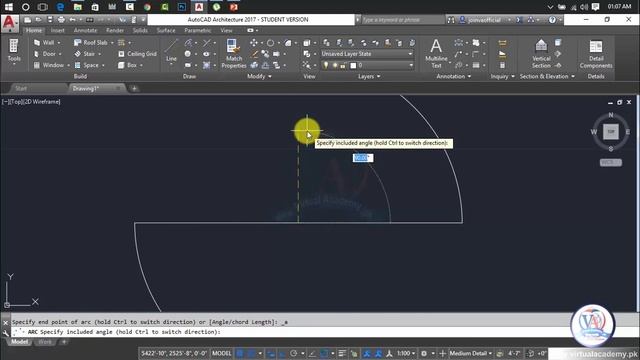Toggle layer 0 freeze sun icon
This screenshot has width=640, height=360.
pyautogui.click(x=334, y=65)
